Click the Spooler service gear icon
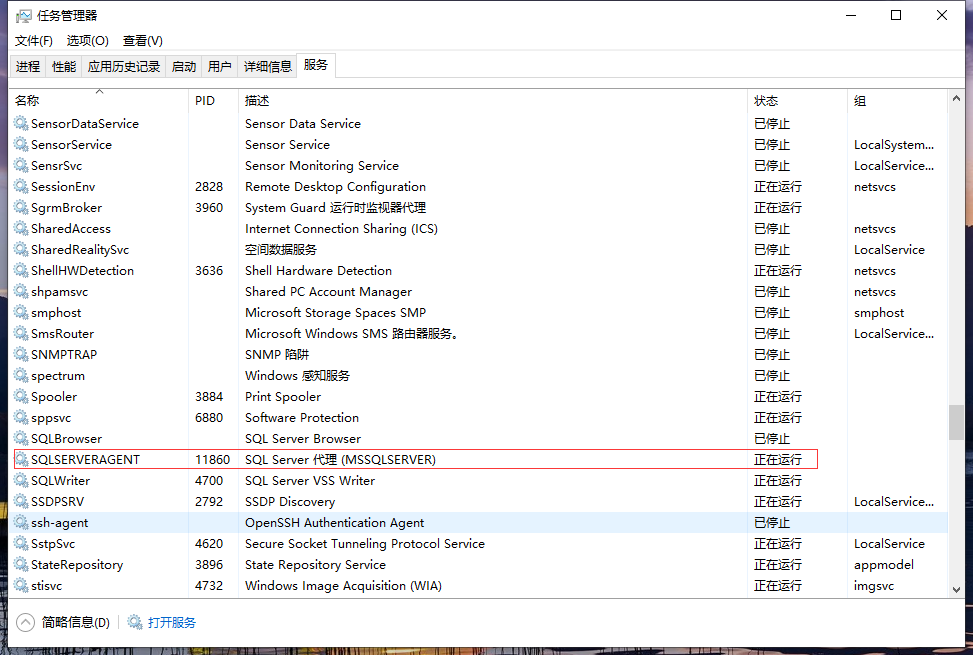 [x=21, y=396]
